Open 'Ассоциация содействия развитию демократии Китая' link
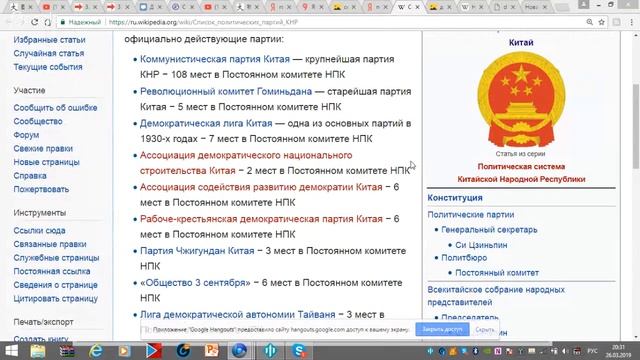Viewport: 640px width, 360px height. pyautogui.click(x=261, y=187)
